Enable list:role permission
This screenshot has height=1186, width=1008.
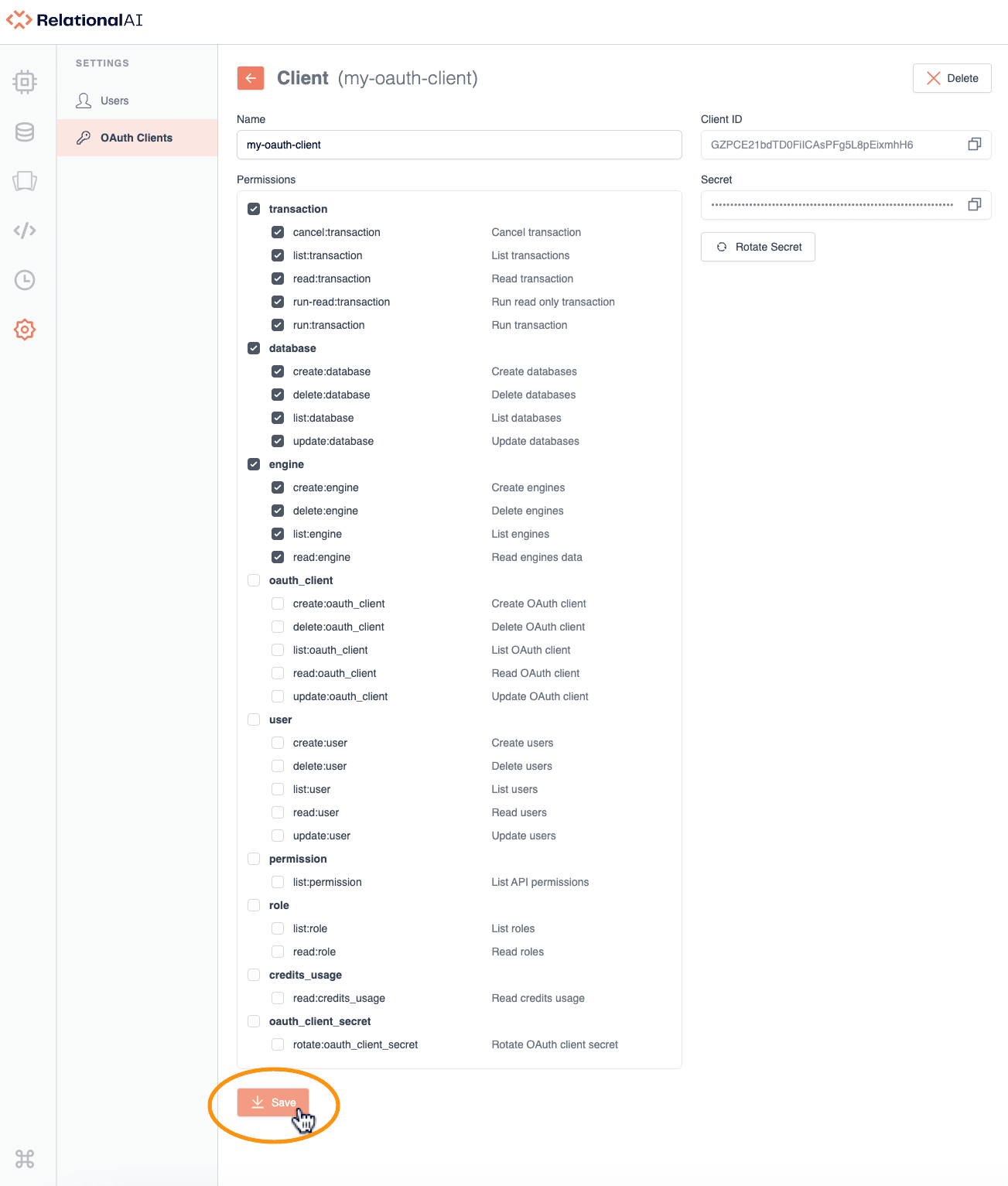[278, 928]
